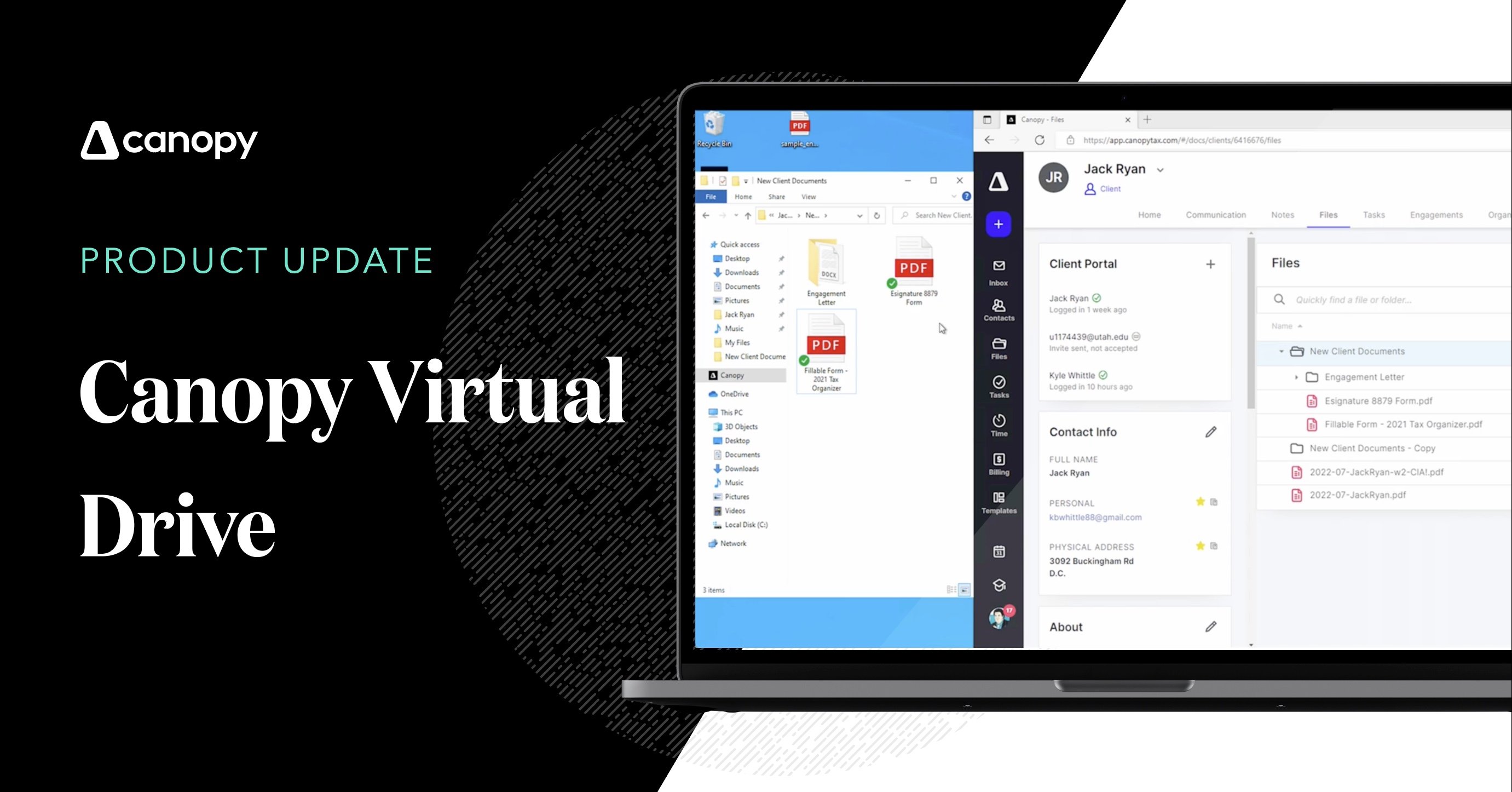Click Add to Client Portal button

point(1210,264)
